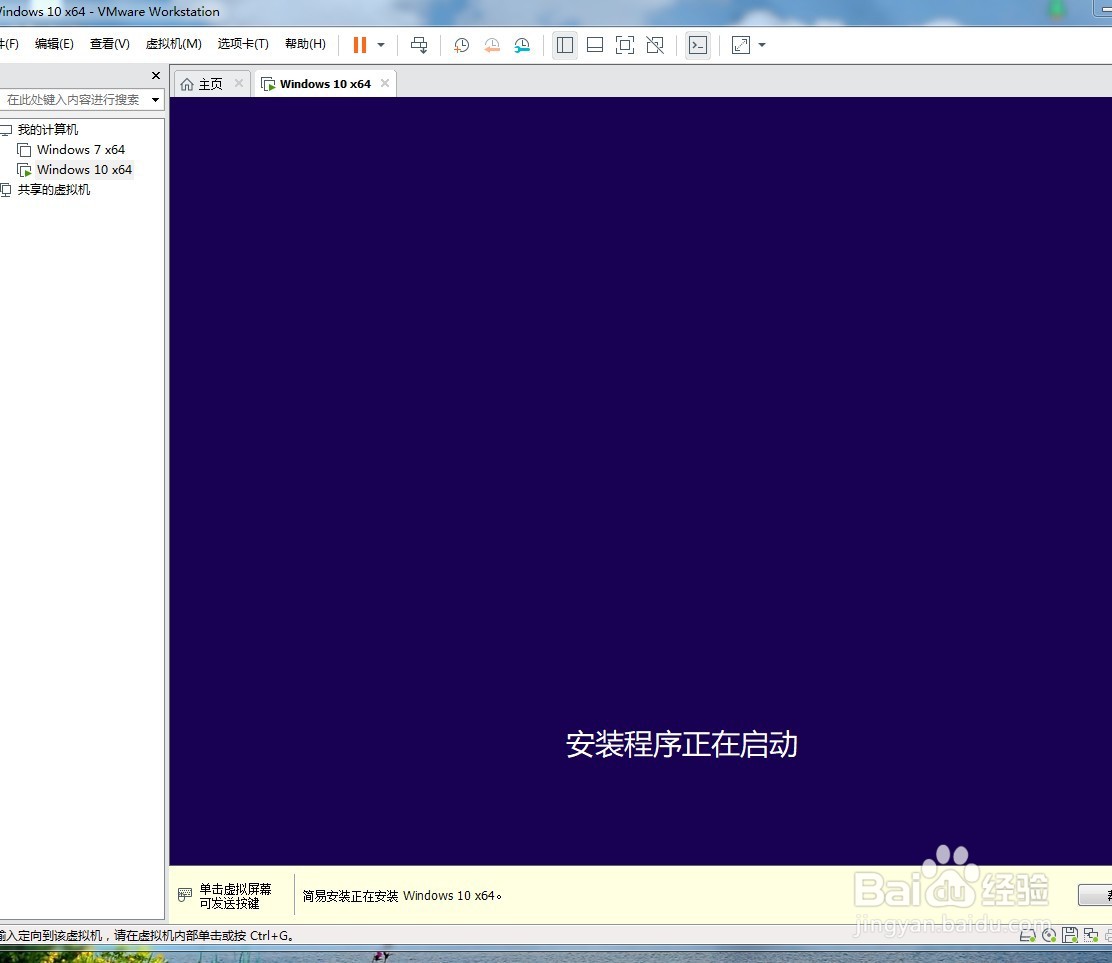Screen dimensions: 1112x963
Task: Click the hard disk status icon
Action: pos(1028,935)
